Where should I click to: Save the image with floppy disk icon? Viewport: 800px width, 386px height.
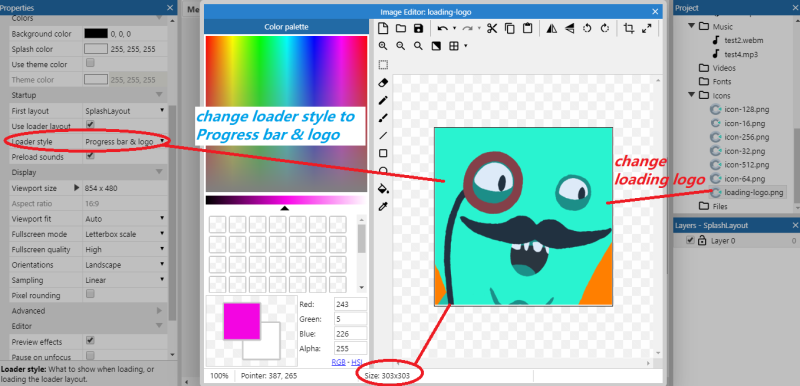click(x=418, y=28)
